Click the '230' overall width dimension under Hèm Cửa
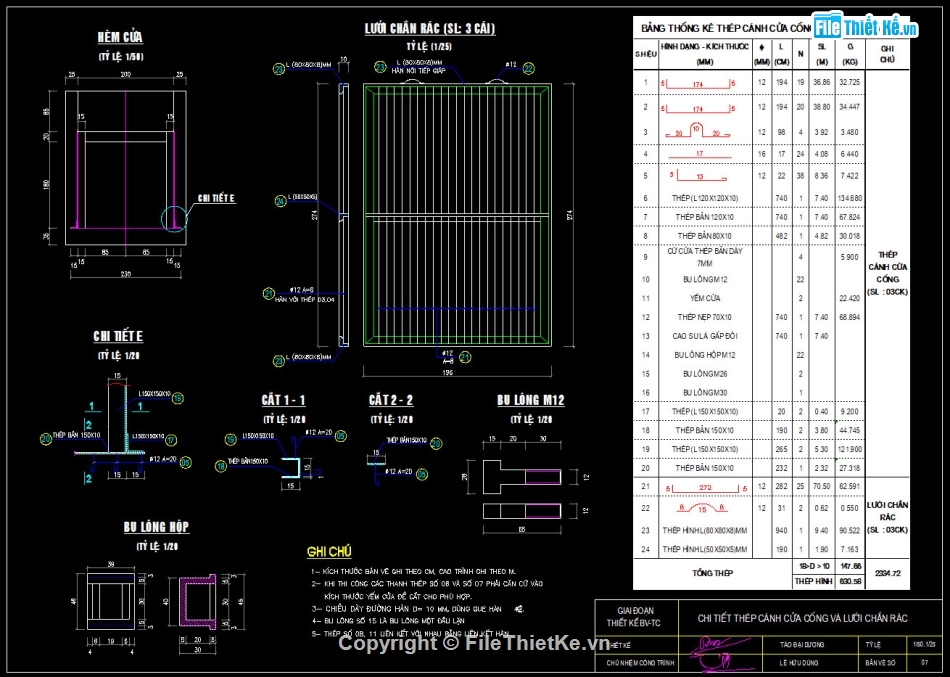The height and width of the screenshot is (677, 950). pyautogui.click(x=125, y=274)
